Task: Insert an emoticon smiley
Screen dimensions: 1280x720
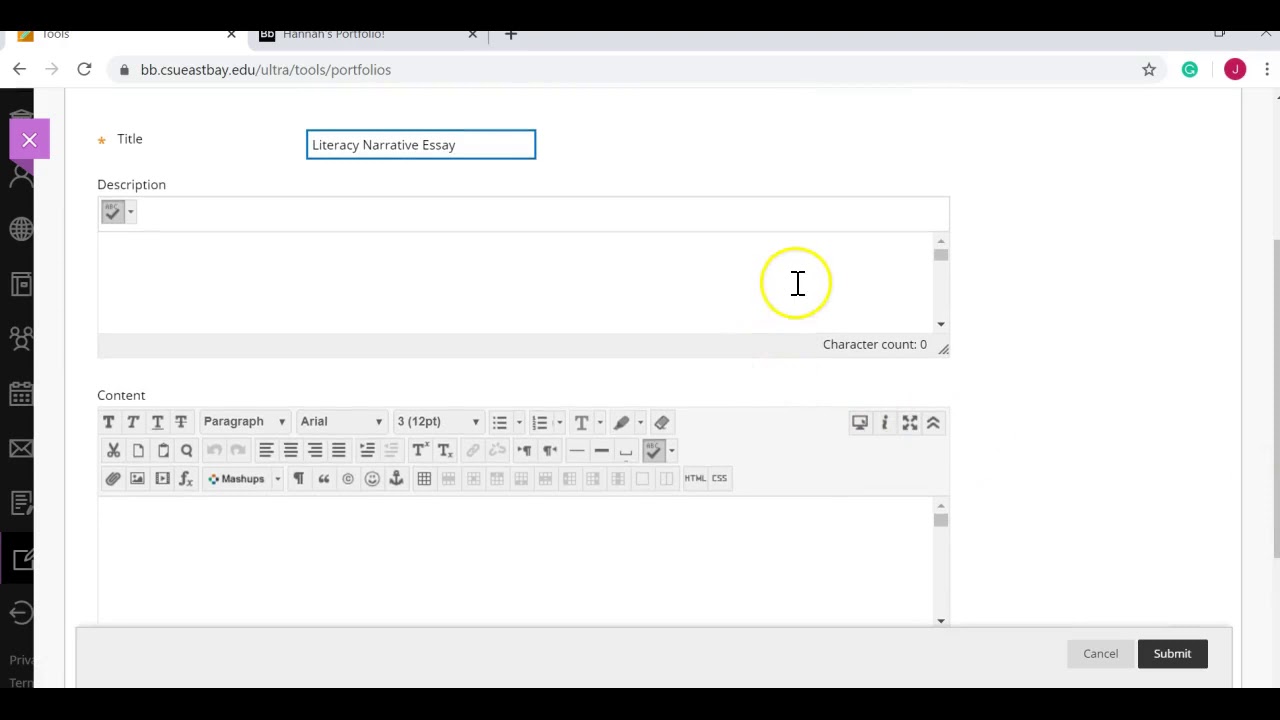Action: pos(372,479)
